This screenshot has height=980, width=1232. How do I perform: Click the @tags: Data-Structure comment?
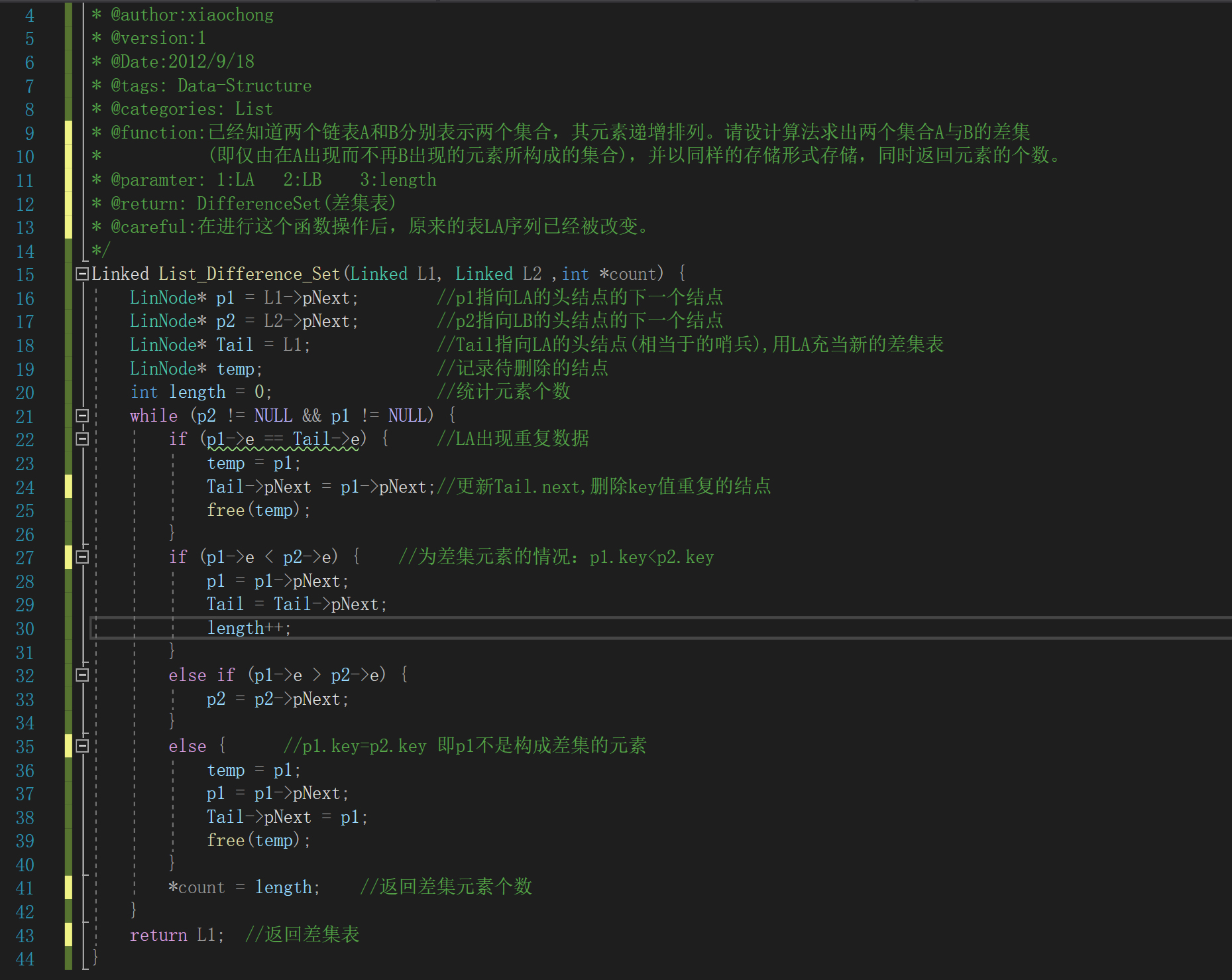click(x=211, y=86)
